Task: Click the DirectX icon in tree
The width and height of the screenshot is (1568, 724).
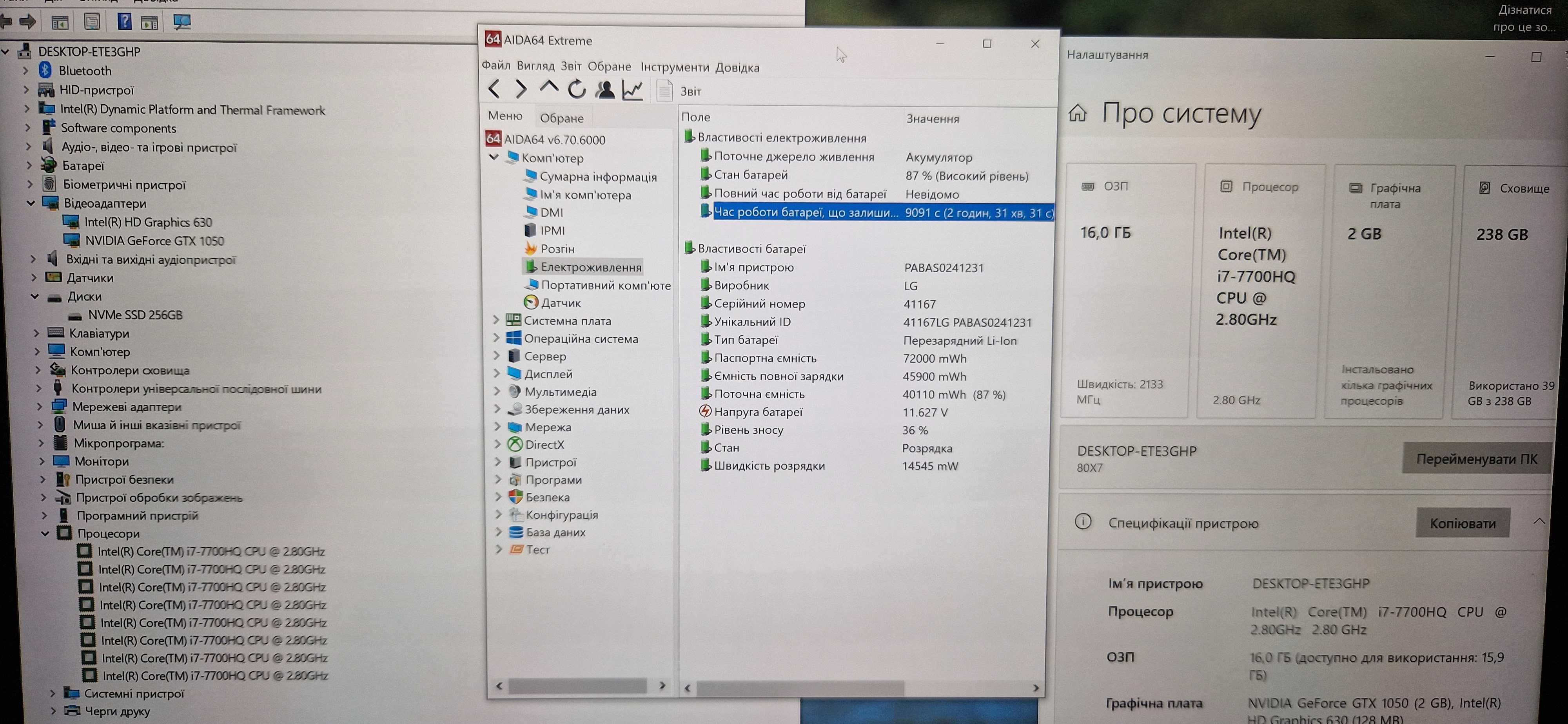Action: (515, 444)
